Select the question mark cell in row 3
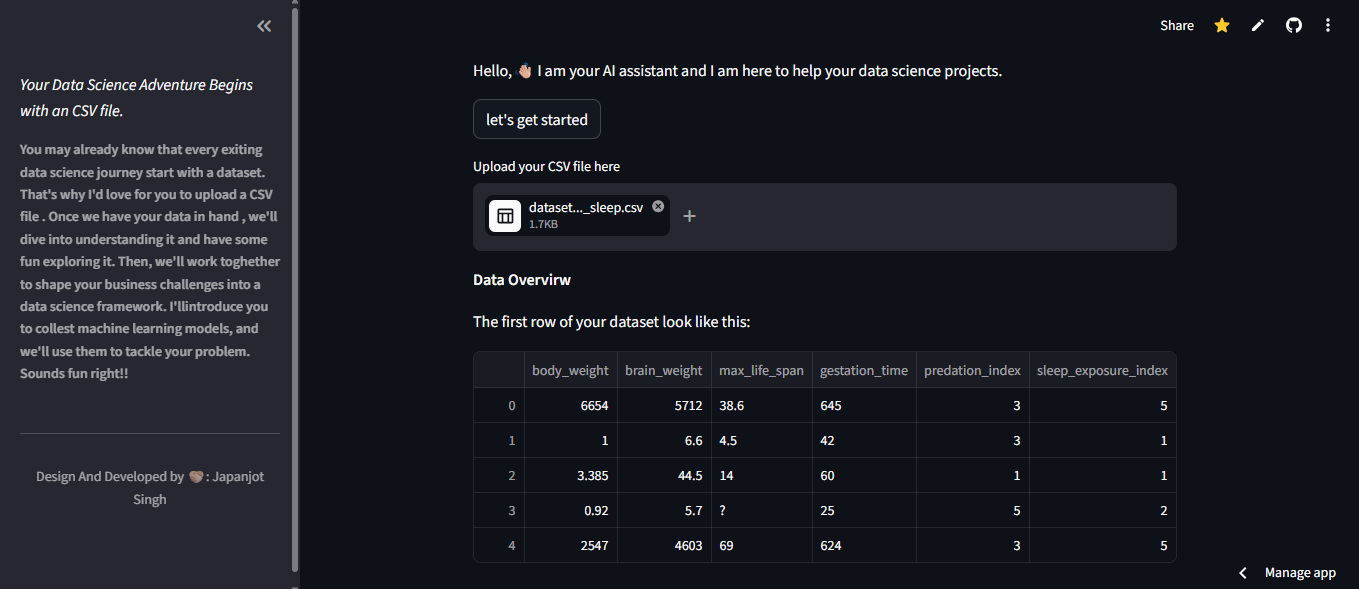The width and height of the screenshot is (1359, 589). (x=723, y=510)
